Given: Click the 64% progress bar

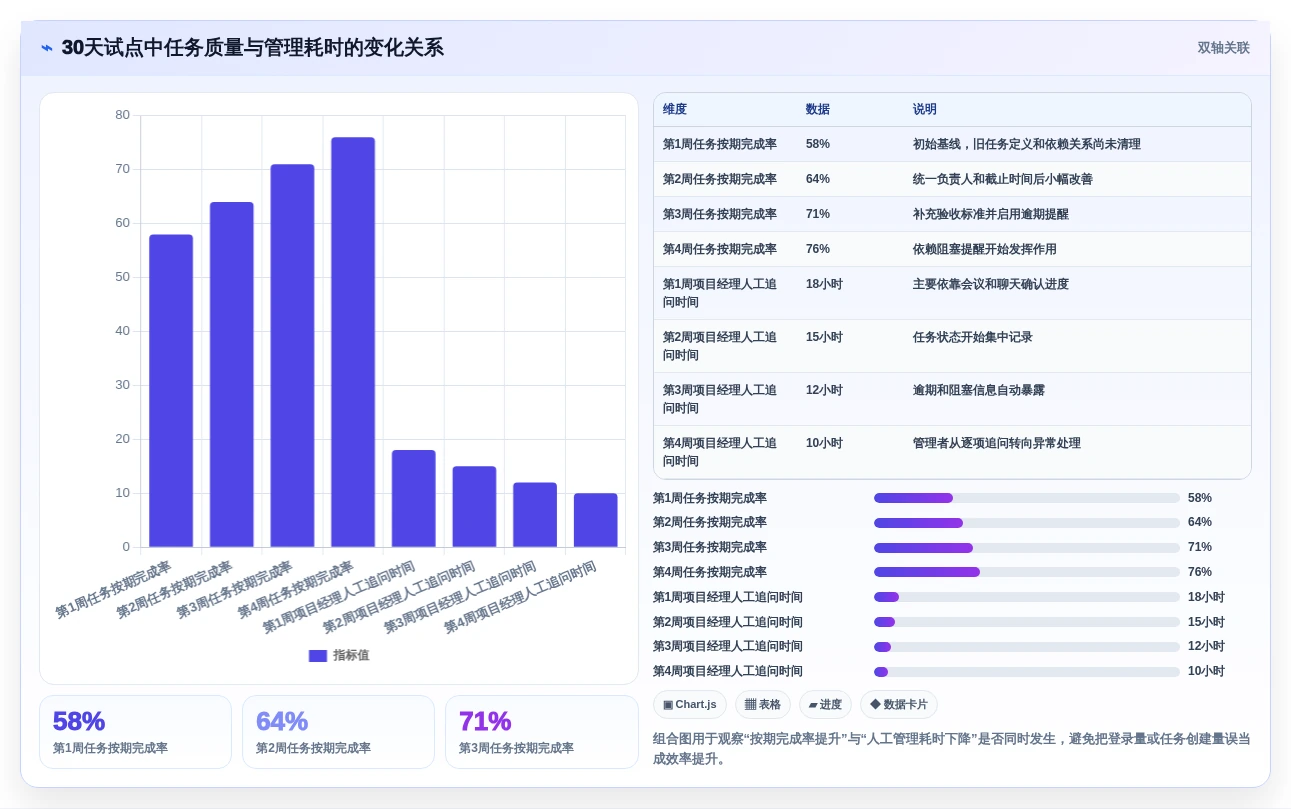Looking at the screenshot, I should coord(1027,523).
